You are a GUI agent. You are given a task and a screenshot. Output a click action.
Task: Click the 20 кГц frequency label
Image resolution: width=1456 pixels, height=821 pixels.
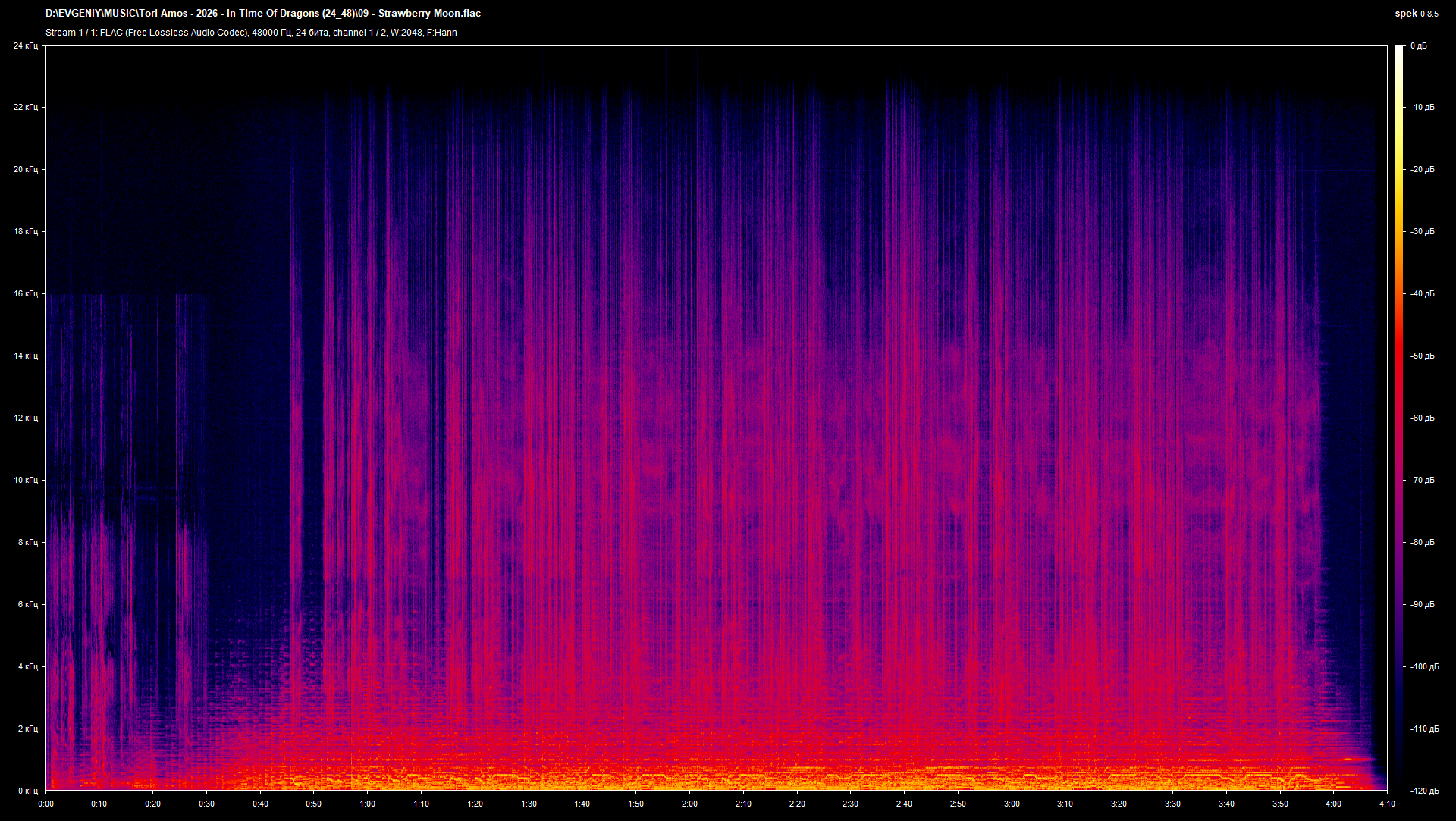[x=26, y=170]
